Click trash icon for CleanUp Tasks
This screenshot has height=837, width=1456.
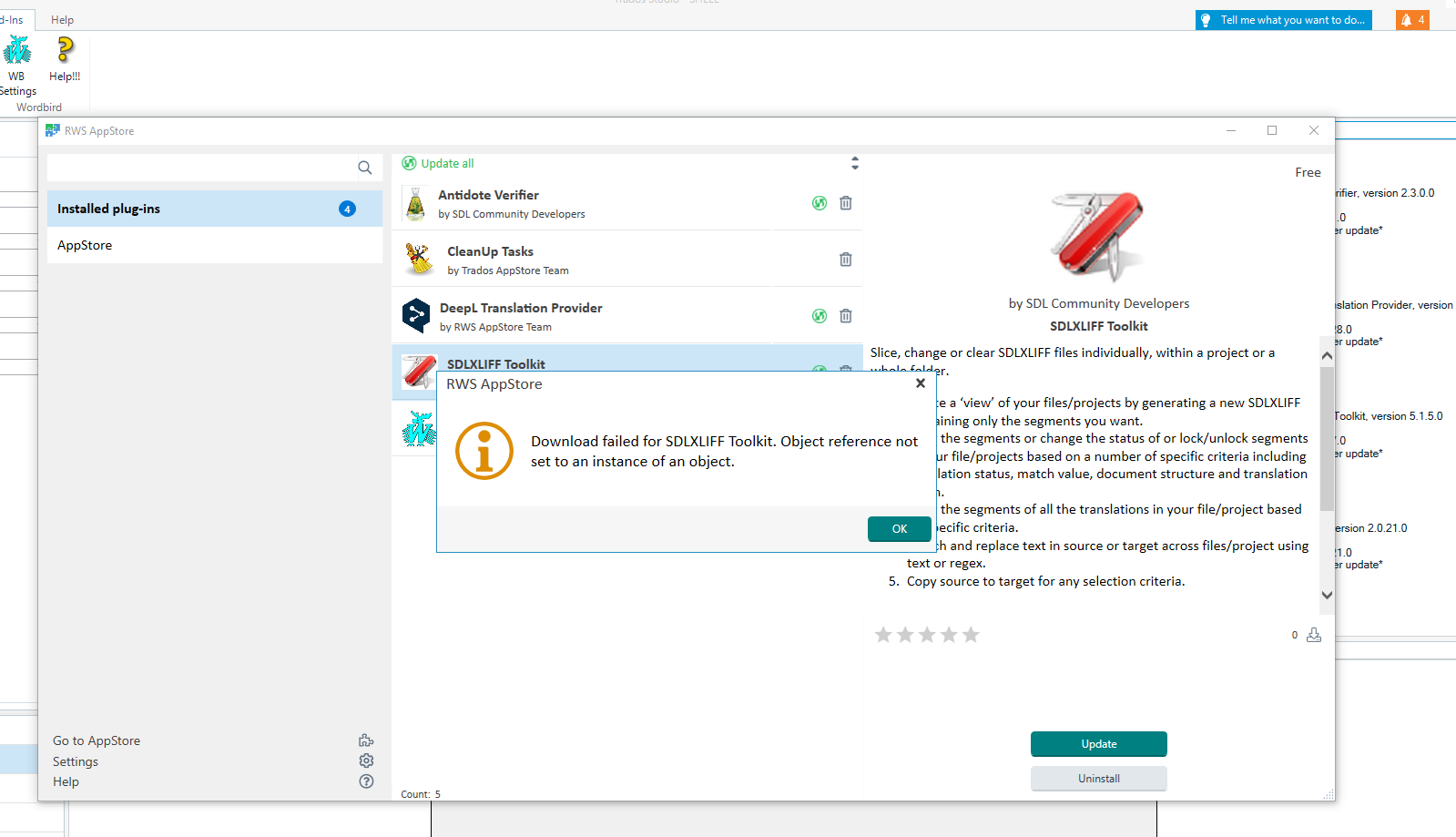(x=846, y=260)
